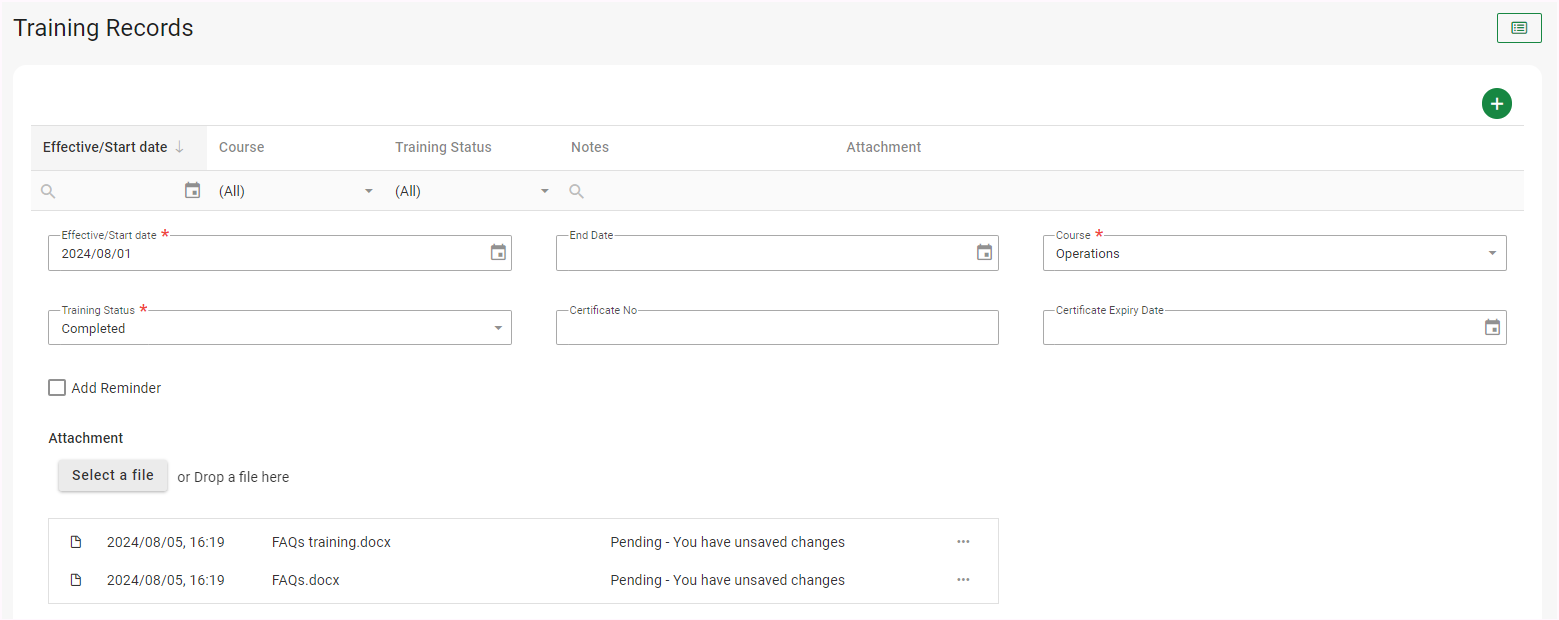
Task: Click the Notes filter search icon
Action: click(x=577, y=191)
